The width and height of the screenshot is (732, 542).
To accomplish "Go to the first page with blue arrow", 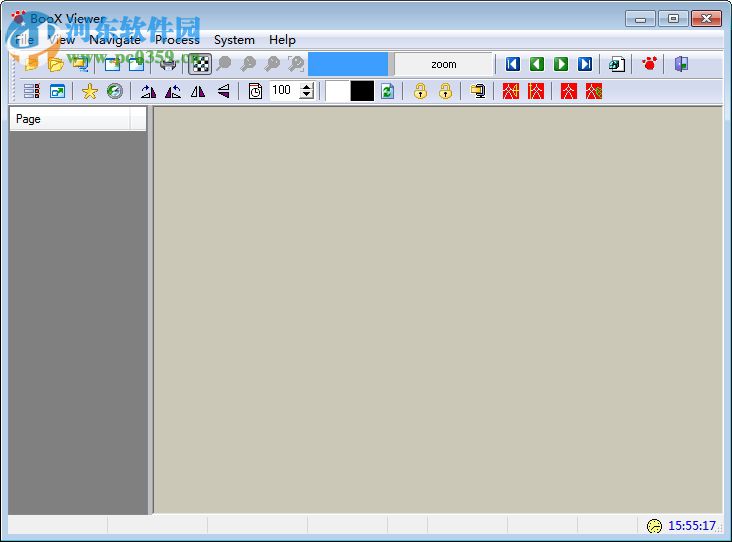I will pos(513,64).
